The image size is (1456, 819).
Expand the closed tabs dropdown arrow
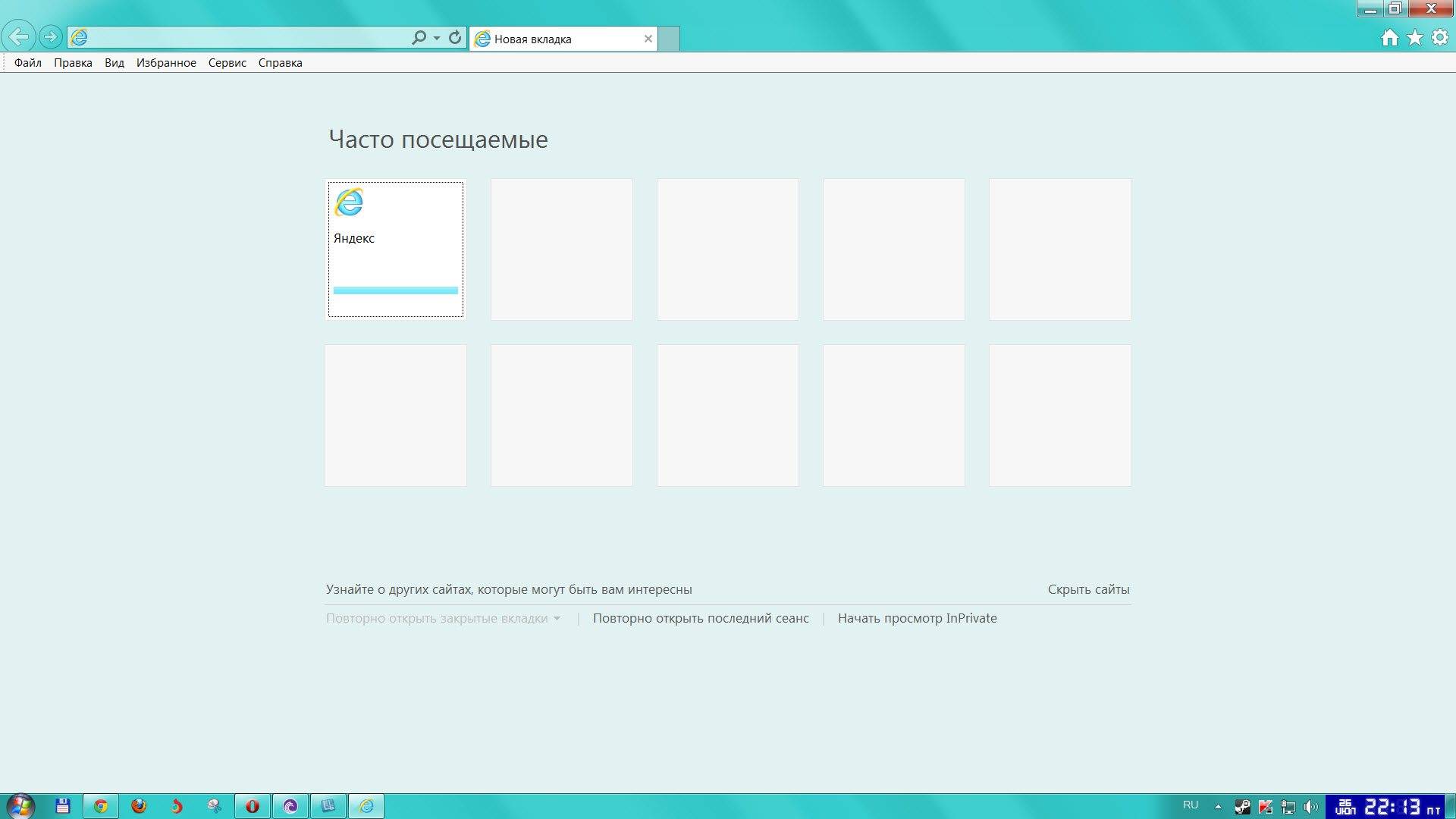pos(558,619)
